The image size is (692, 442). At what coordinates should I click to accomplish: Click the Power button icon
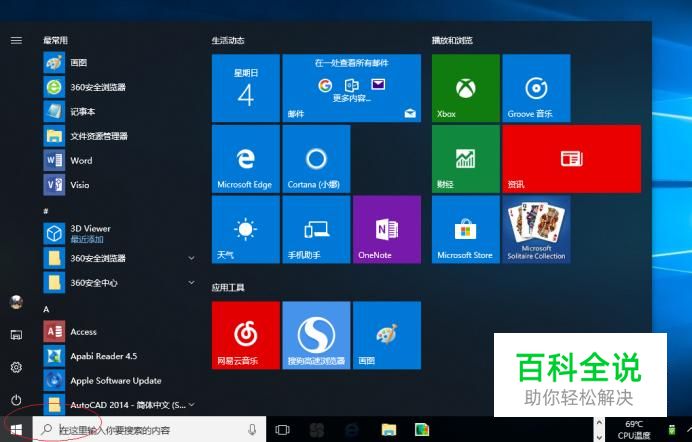[x=16, y=400]
